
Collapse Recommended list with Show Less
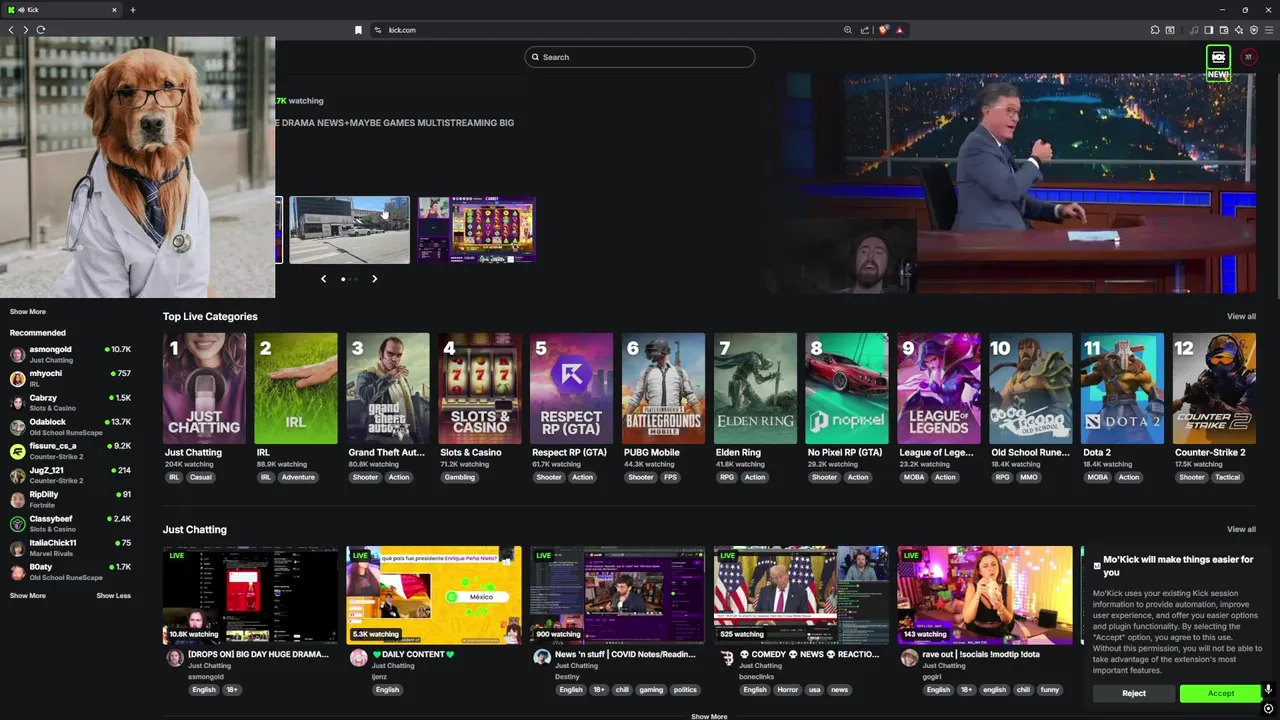[x=113, y=596]
